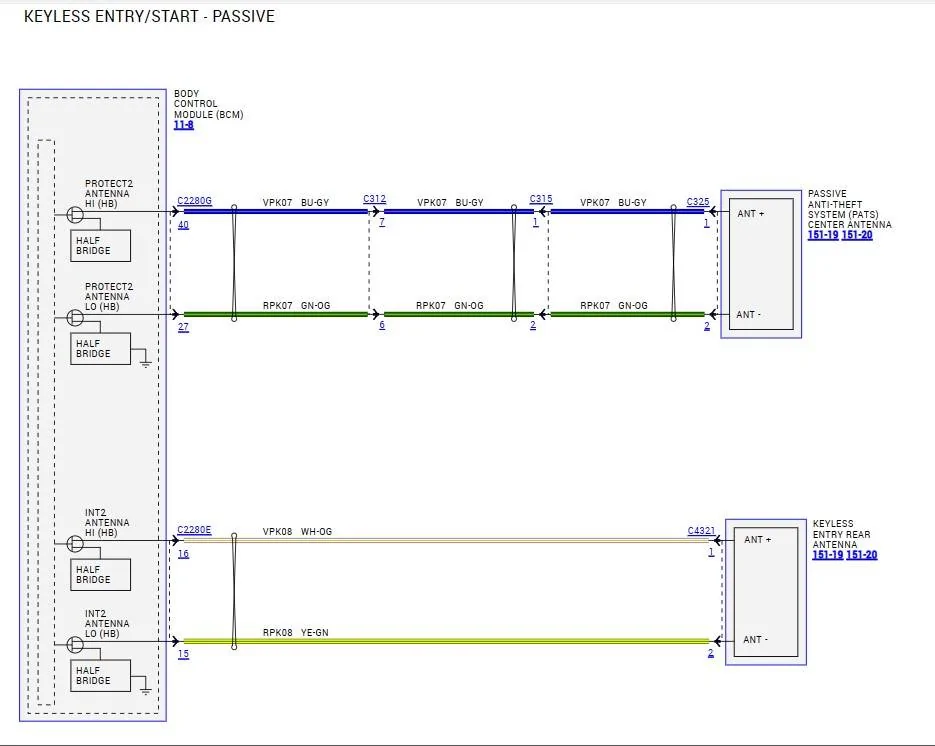Select pin 16 of C2280E

pos(184,554)
